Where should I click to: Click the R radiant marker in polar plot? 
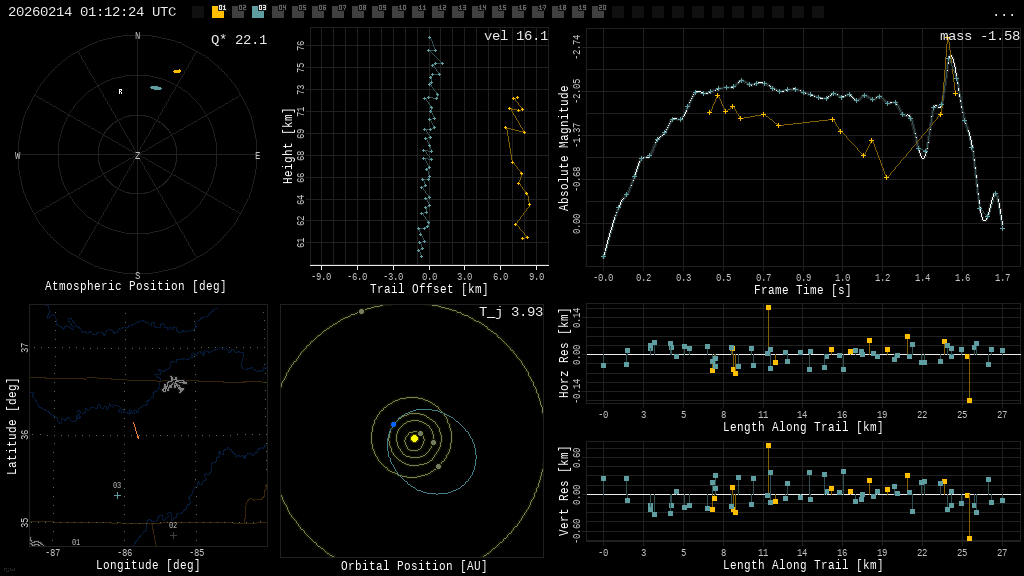click(x=120, y=92)
